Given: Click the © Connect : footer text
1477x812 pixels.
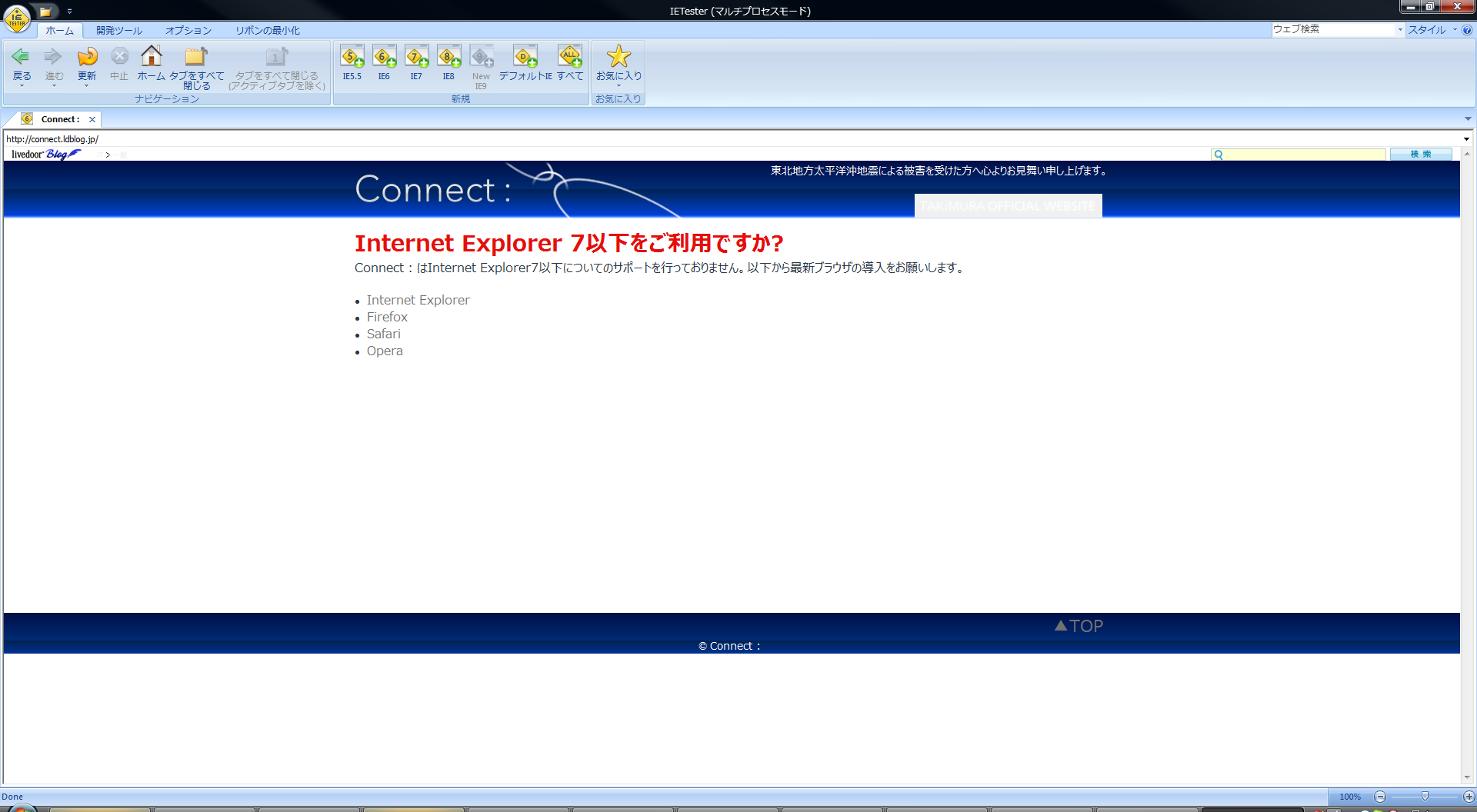Looking at the screenshot, I should point(729,646).
